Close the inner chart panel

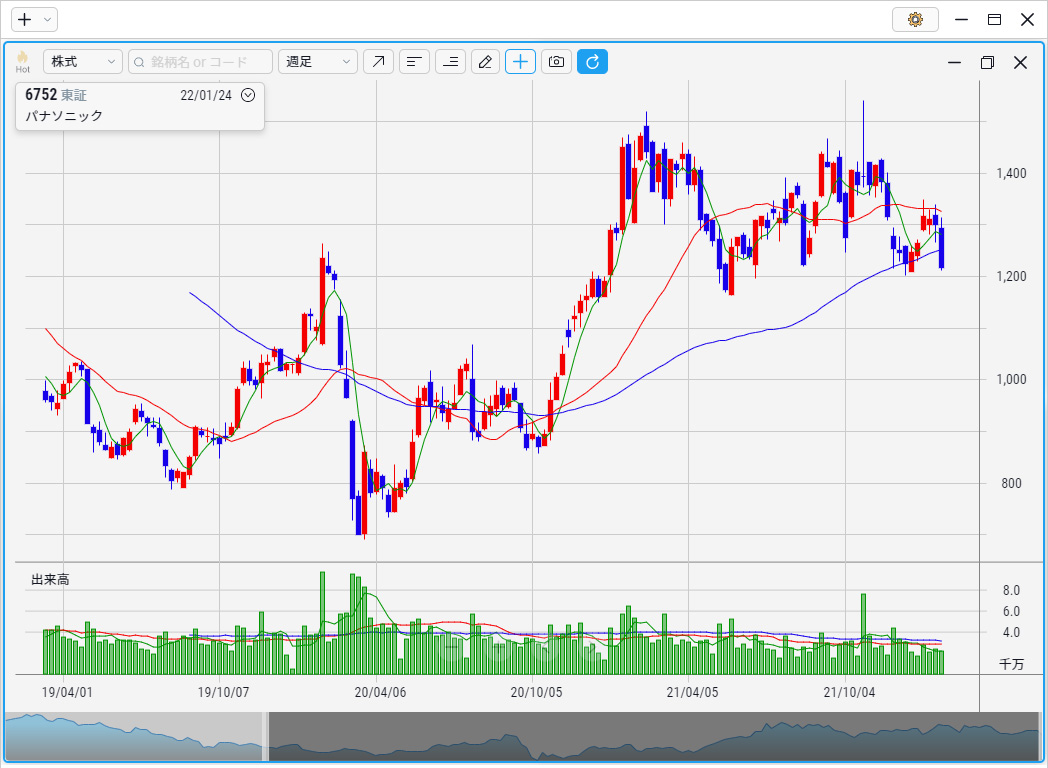point(1020,62)
